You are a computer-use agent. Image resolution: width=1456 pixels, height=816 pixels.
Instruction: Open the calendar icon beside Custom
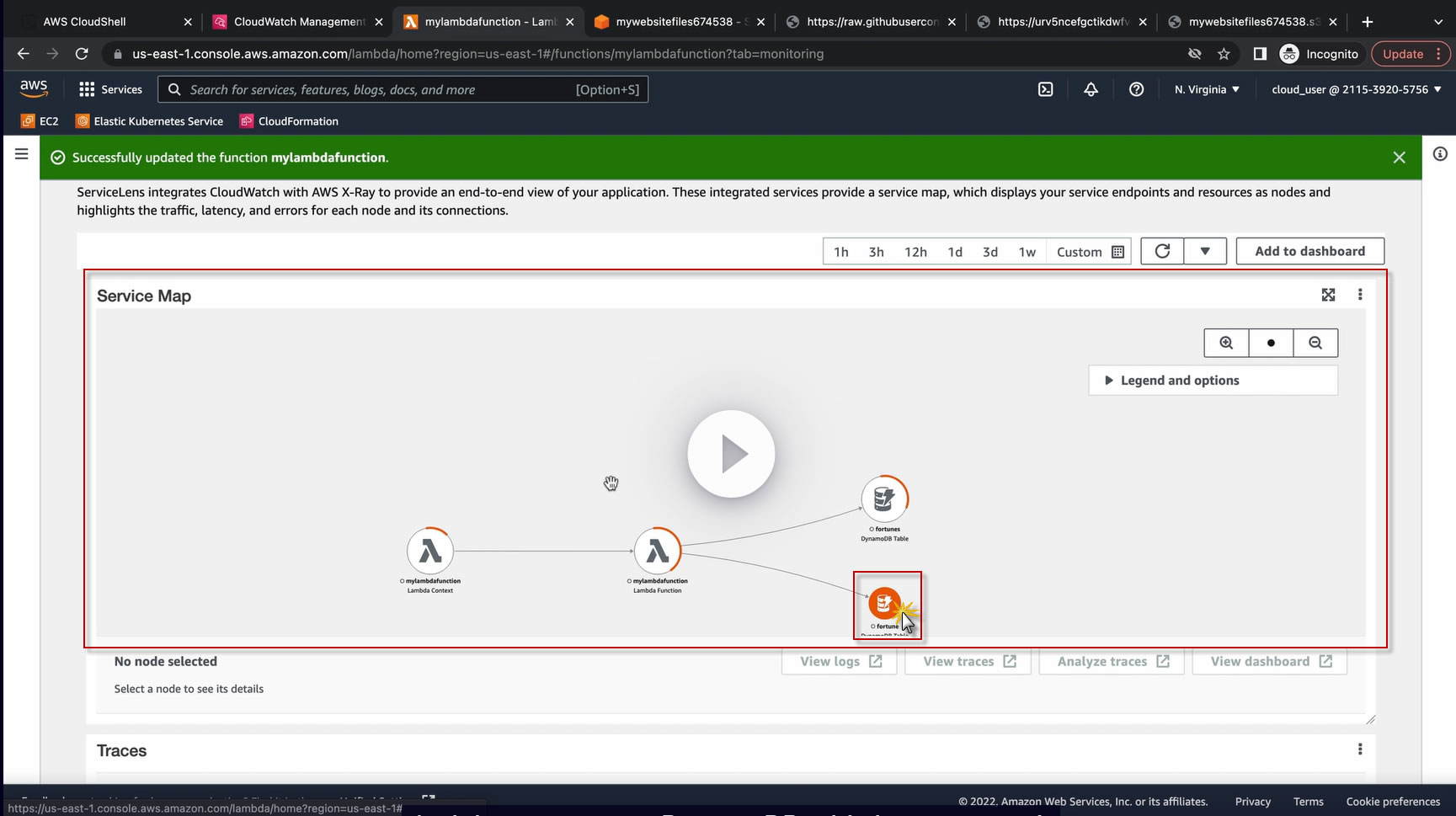(1117, 252)
